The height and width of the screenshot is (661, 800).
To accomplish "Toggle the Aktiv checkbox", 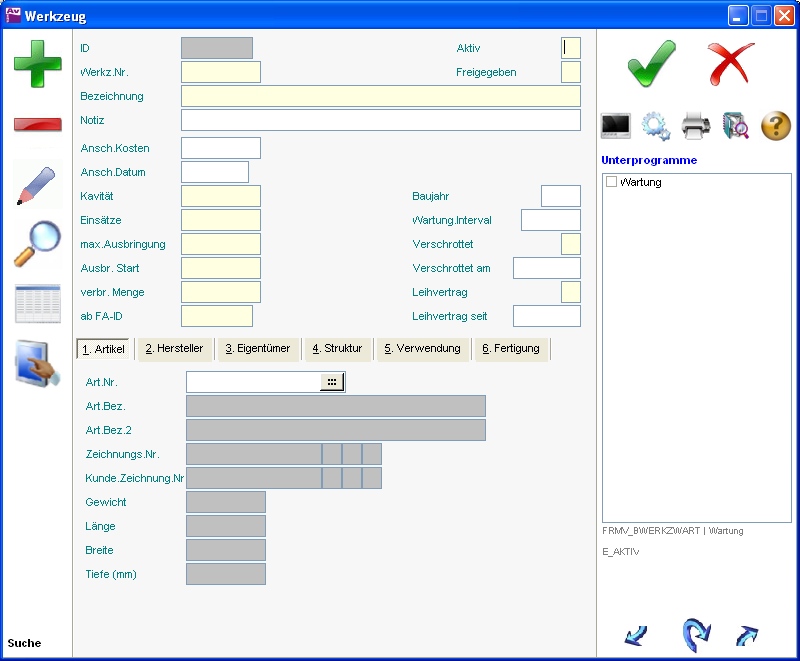I will point(570,48).
